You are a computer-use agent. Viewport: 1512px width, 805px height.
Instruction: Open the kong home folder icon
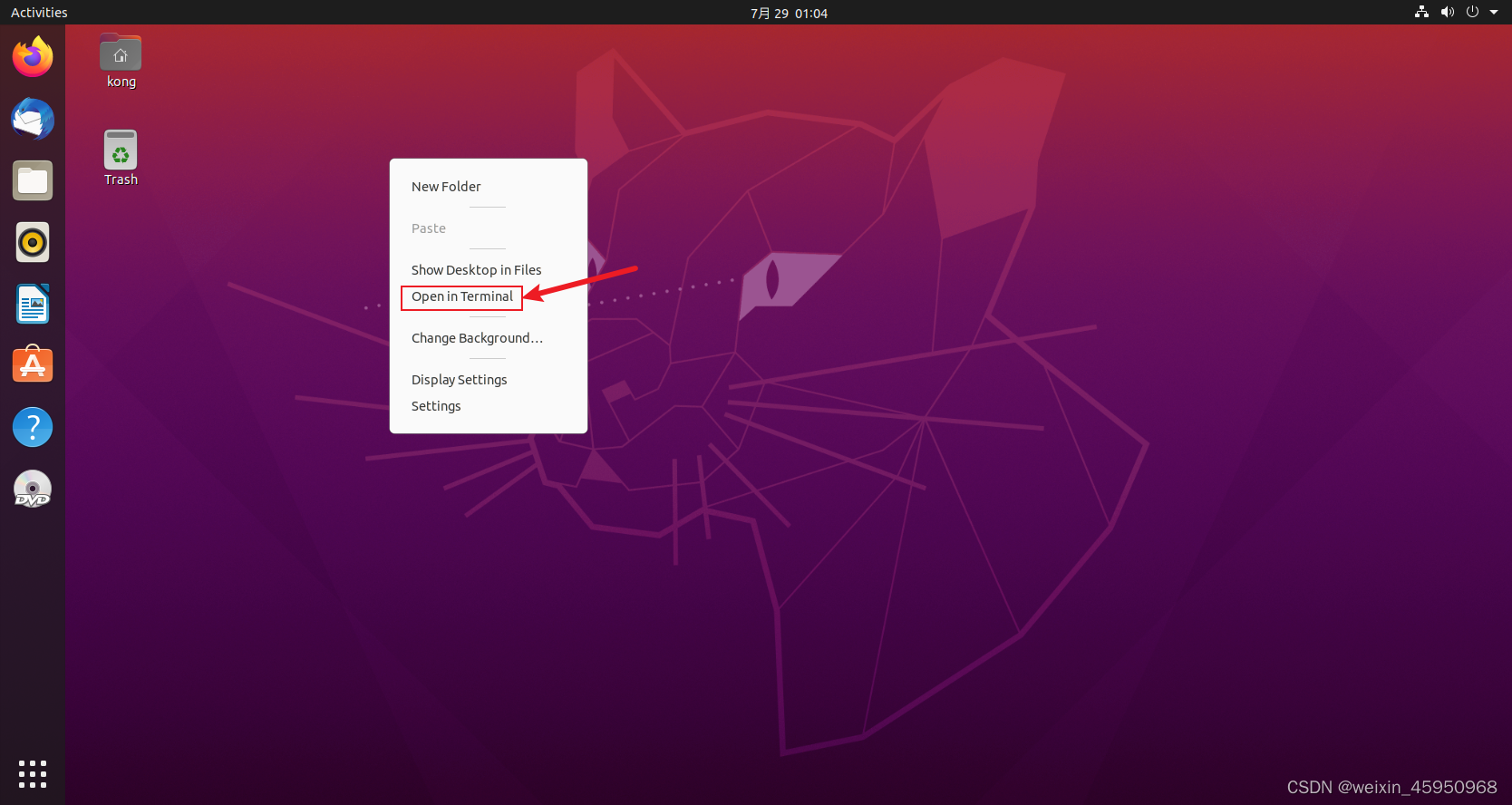pyautogui.click(x=121, y=62)
